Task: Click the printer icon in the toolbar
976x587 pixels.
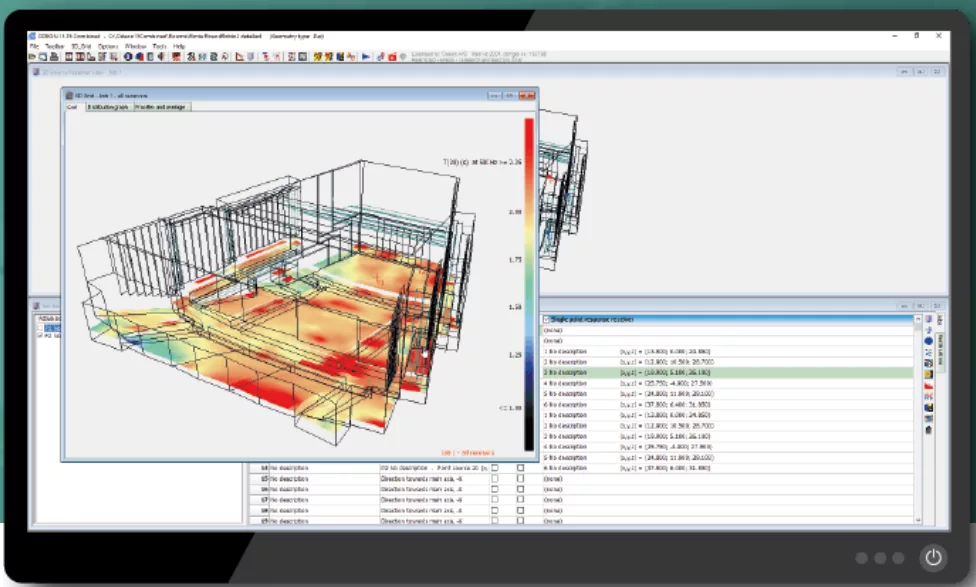Action: coord(55,58)
